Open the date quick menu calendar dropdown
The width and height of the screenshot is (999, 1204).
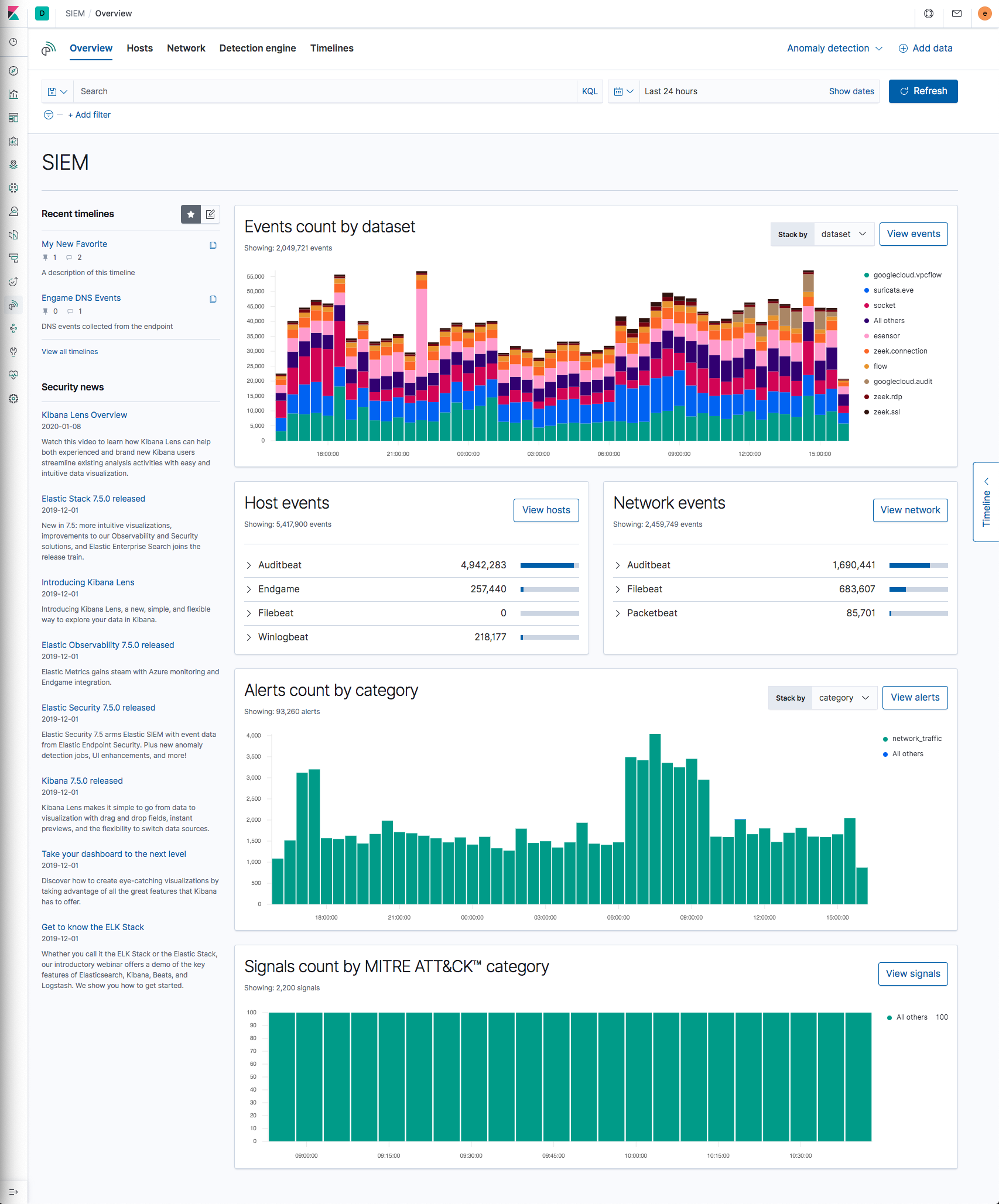624,91
